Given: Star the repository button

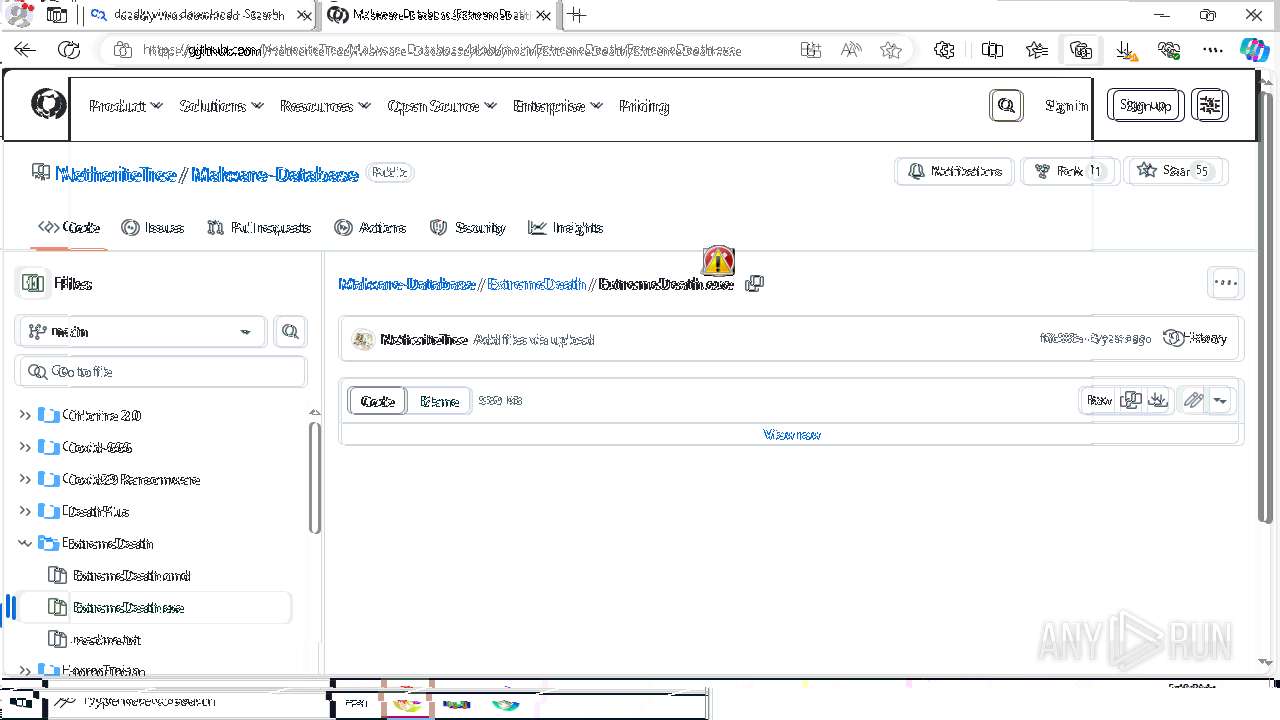Looking at the screenshot, I should pyautogui.click(x=1176, y=171).
